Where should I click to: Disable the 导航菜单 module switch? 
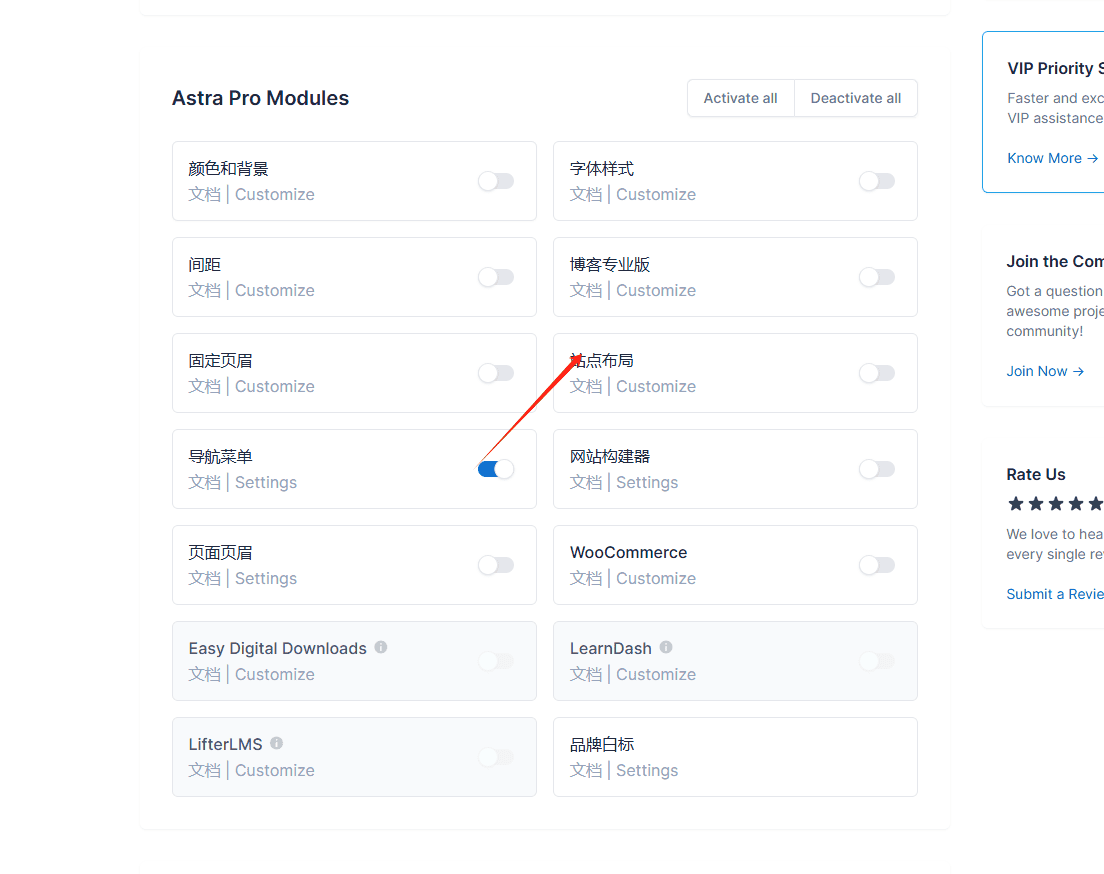tap(496, 469)
